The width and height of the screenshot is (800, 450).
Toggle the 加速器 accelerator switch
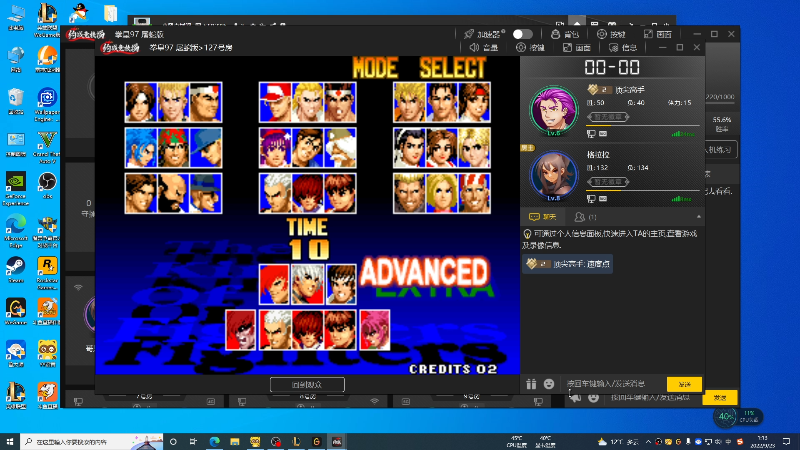(522, 34)
